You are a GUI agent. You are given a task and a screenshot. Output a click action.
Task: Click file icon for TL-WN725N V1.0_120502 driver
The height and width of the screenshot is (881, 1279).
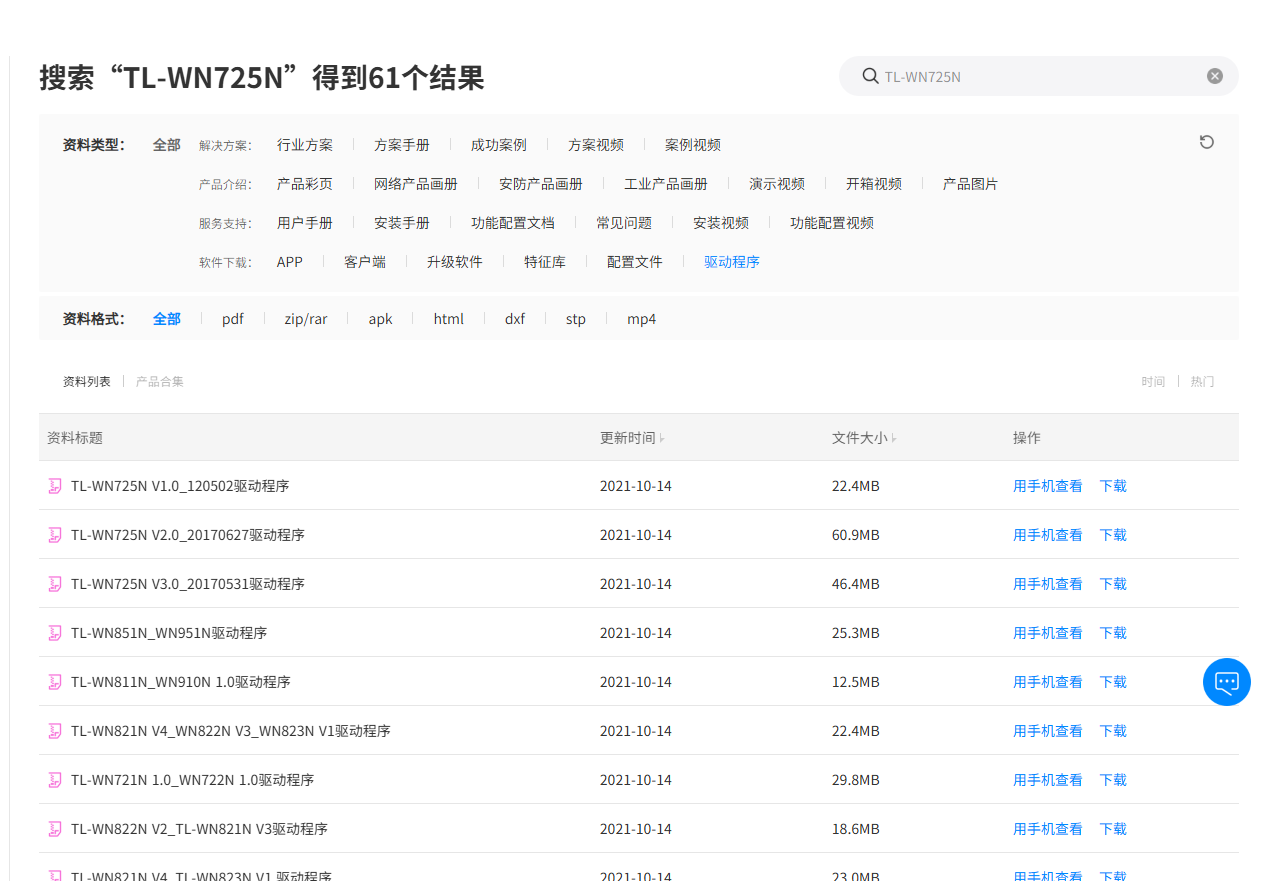pyautogui.click(x=55, y=486)
